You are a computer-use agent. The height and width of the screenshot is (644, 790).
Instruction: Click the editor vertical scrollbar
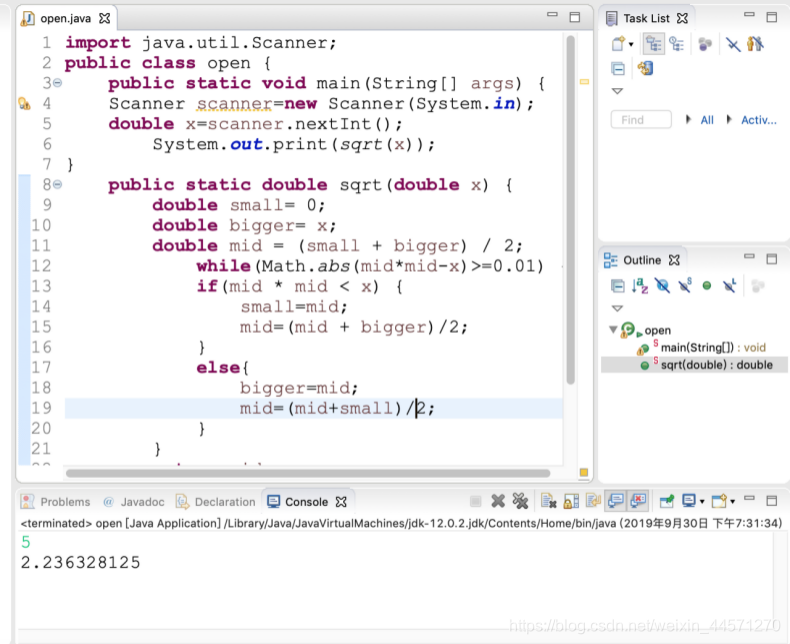point(570,210)
